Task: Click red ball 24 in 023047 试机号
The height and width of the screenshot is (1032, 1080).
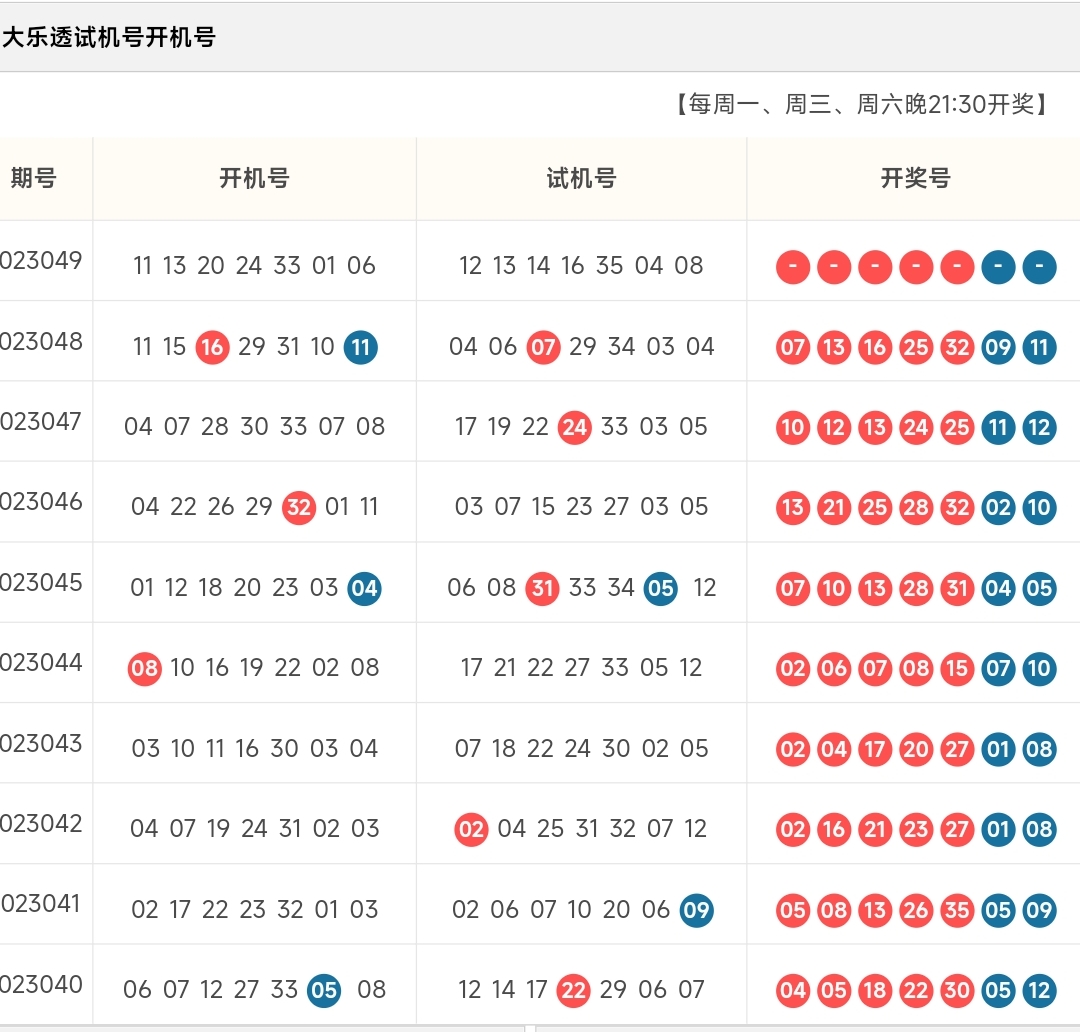Action: tap(574, 428)
